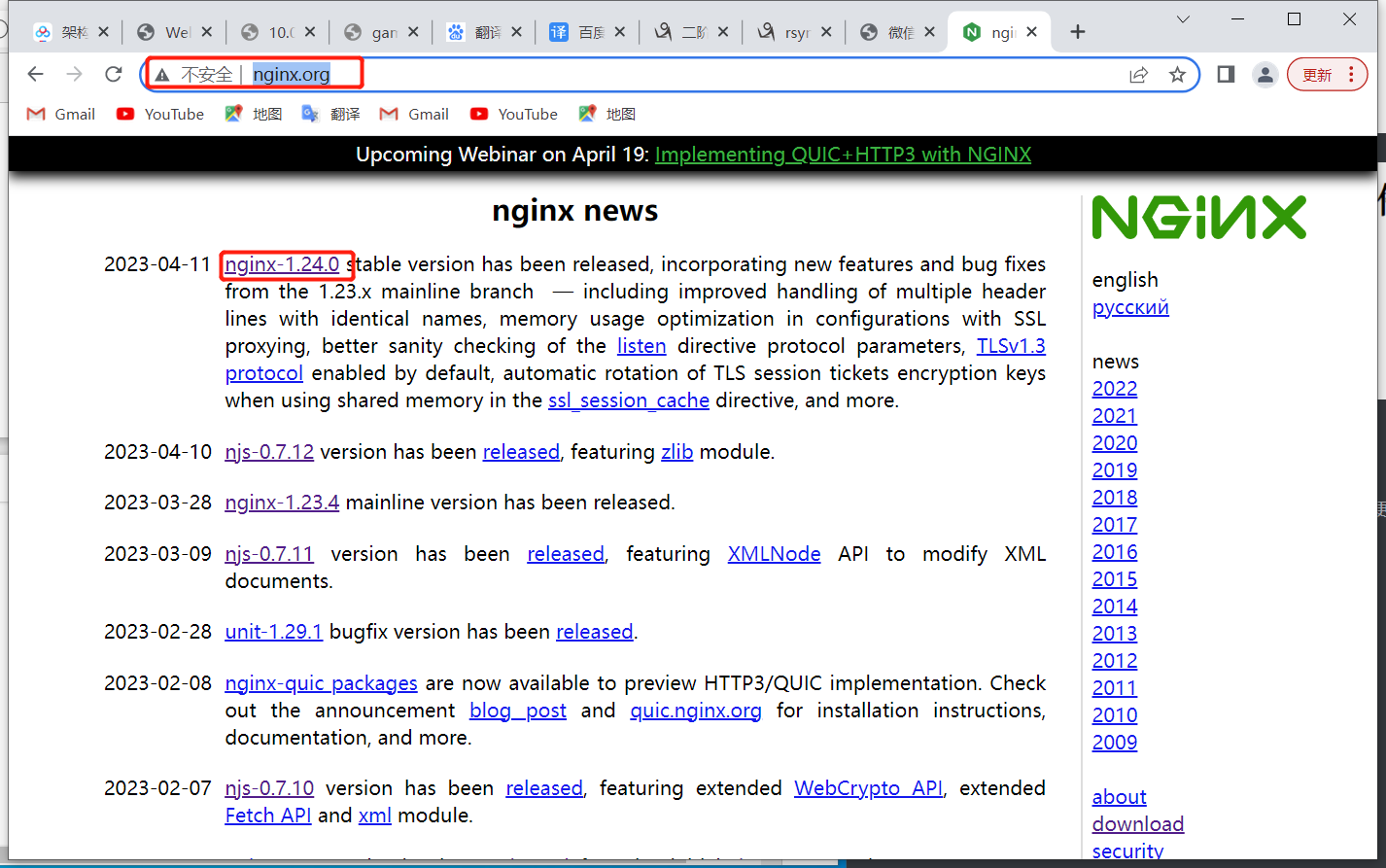1386x868 pixels.
Task: Expand the tab search chevron
Action: click(x=1183, y=19)
